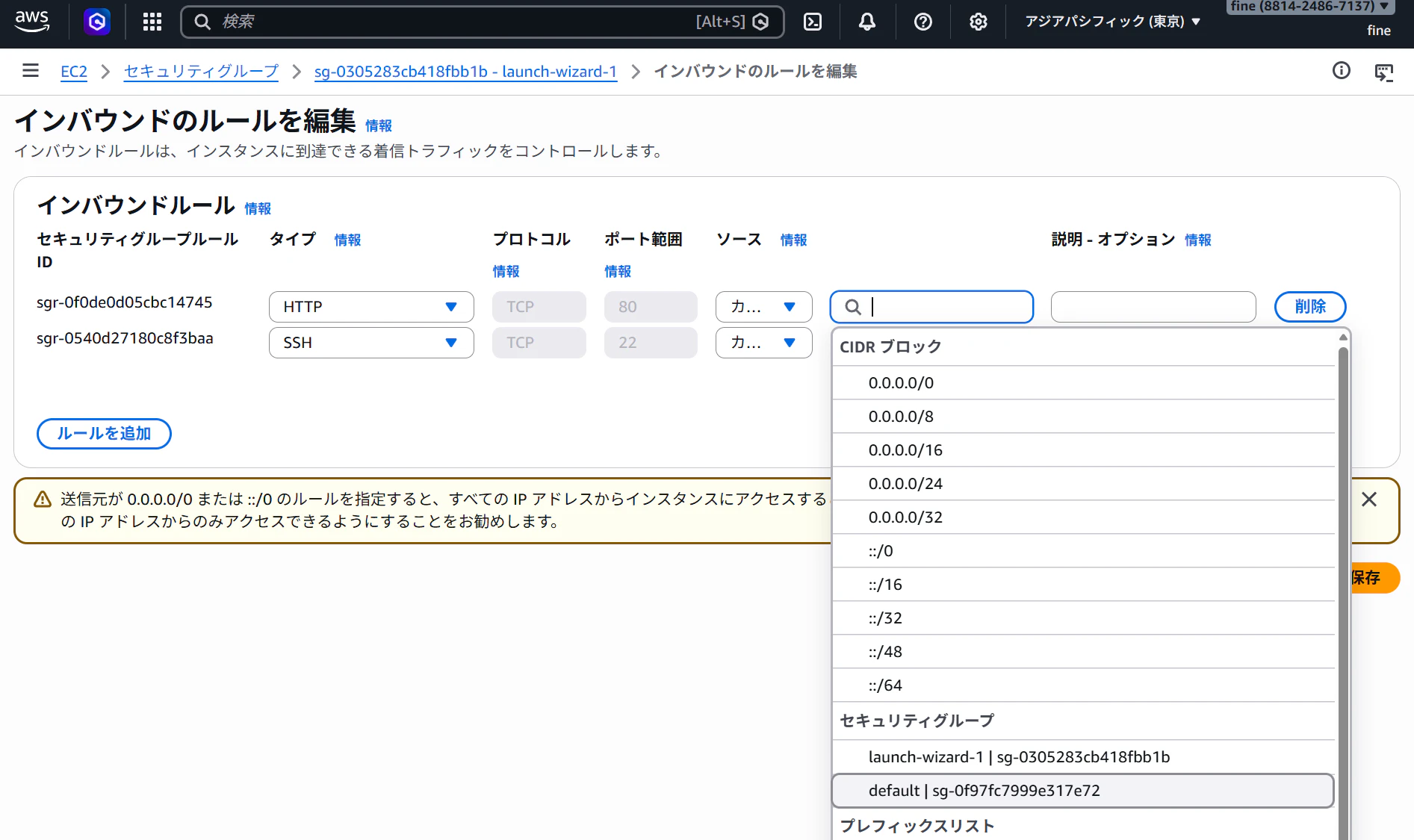Select the ::/48 IPv6 option
This screenshot has height=840, width=1414.
[x=1083, y=652]
